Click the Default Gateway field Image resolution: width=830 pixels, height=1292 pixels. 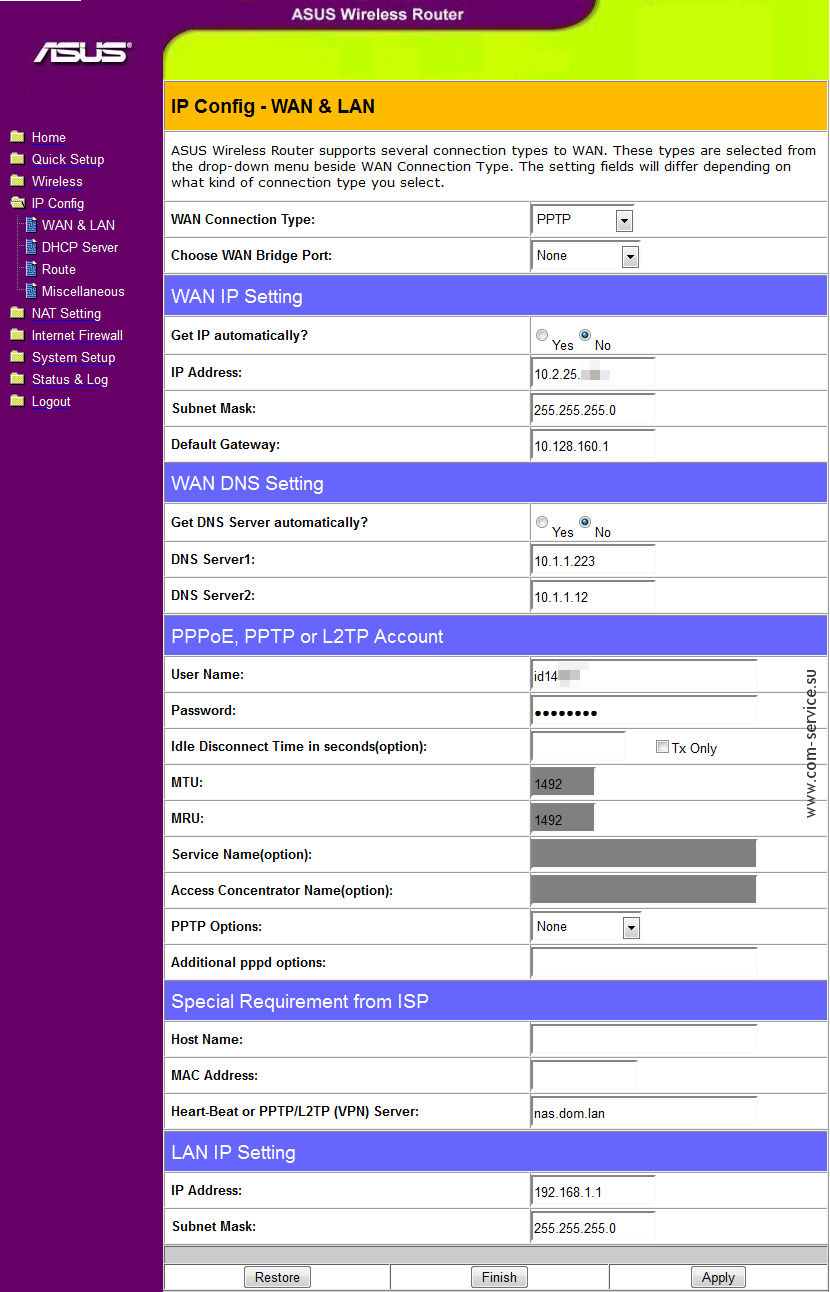[x=594, y=445]
